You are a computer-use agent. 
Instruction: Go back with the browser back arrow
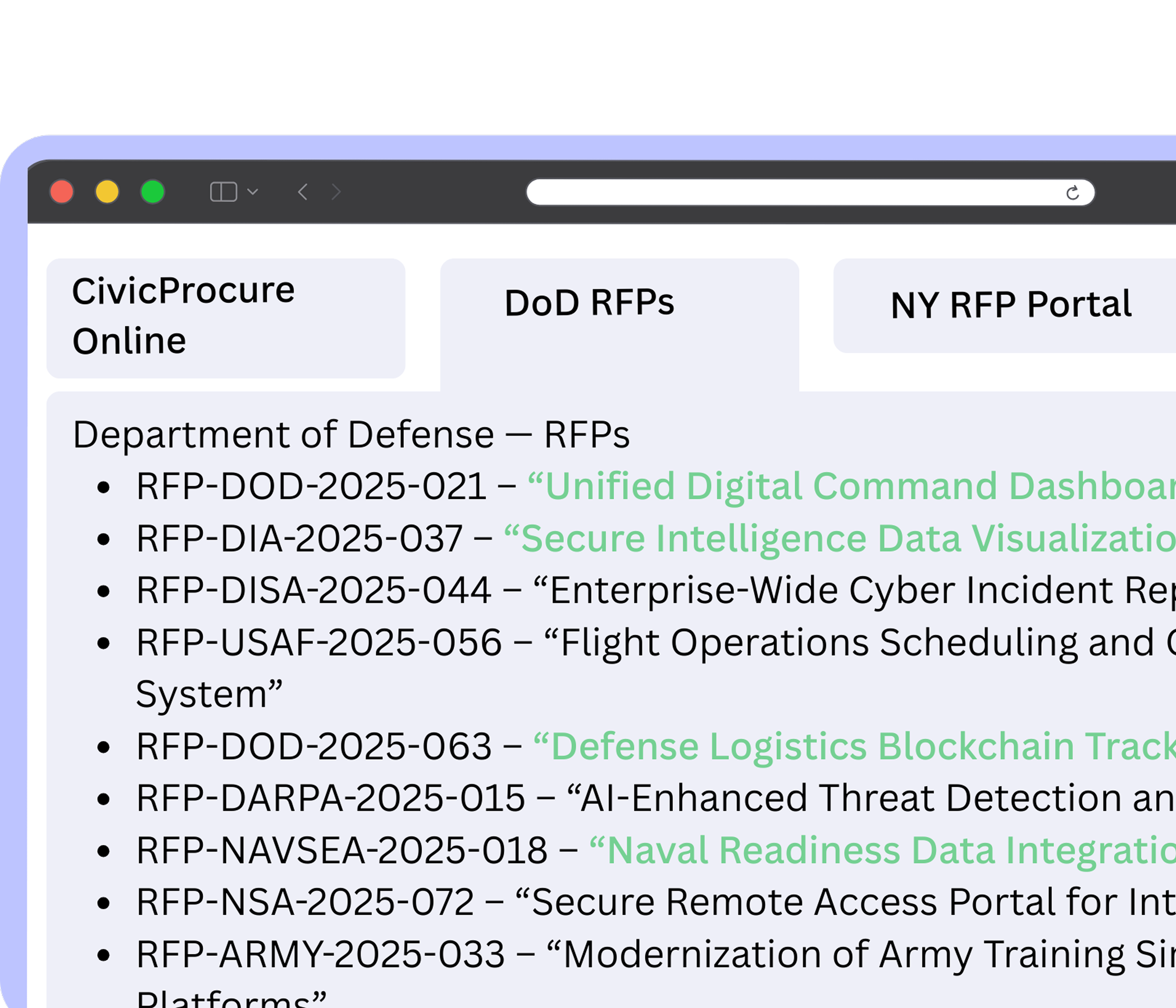click(x=303, y=192)
